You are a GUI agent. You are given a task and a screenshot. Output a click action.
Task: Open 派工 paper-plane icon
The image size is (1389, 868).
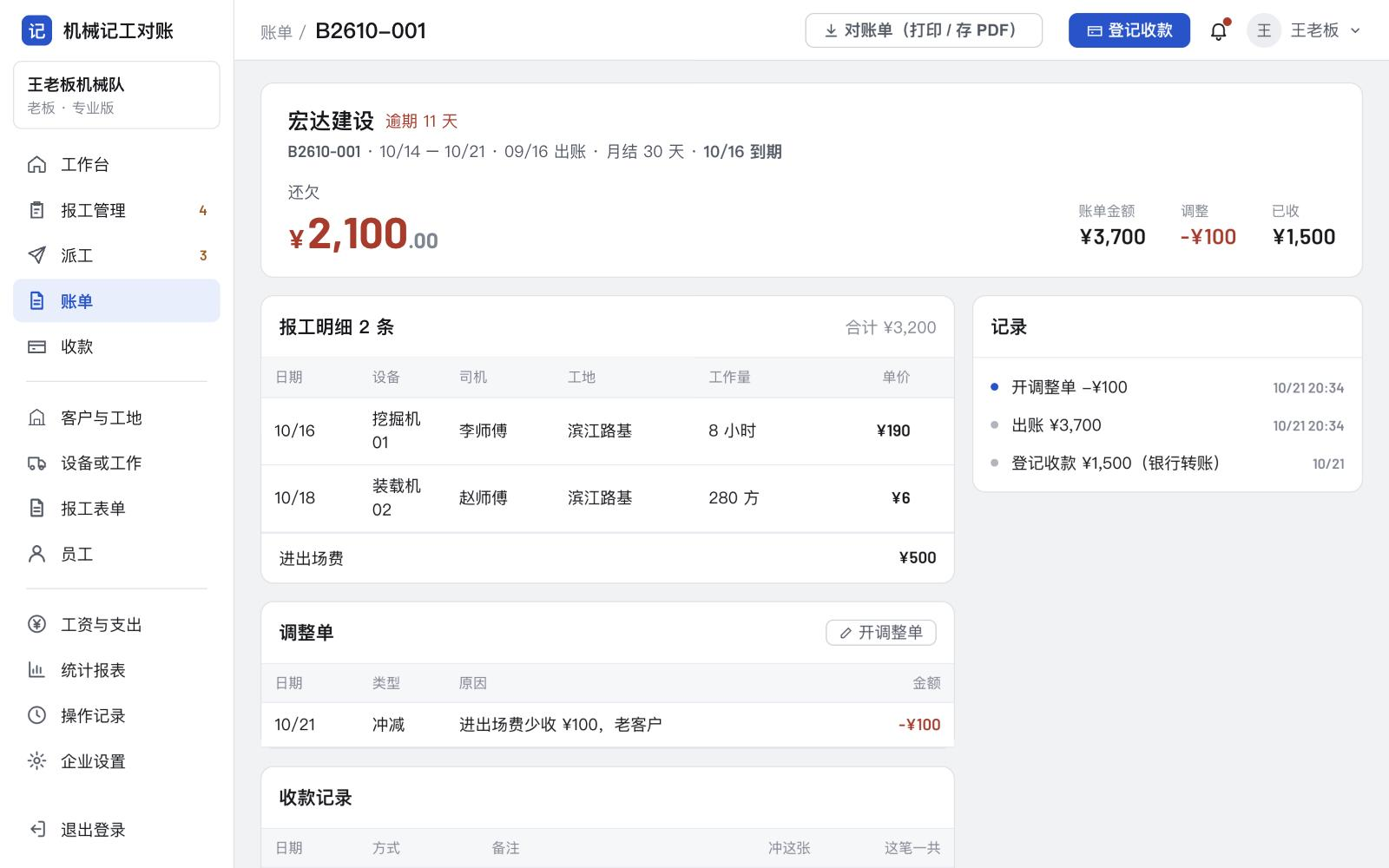[x=36, y=255]
